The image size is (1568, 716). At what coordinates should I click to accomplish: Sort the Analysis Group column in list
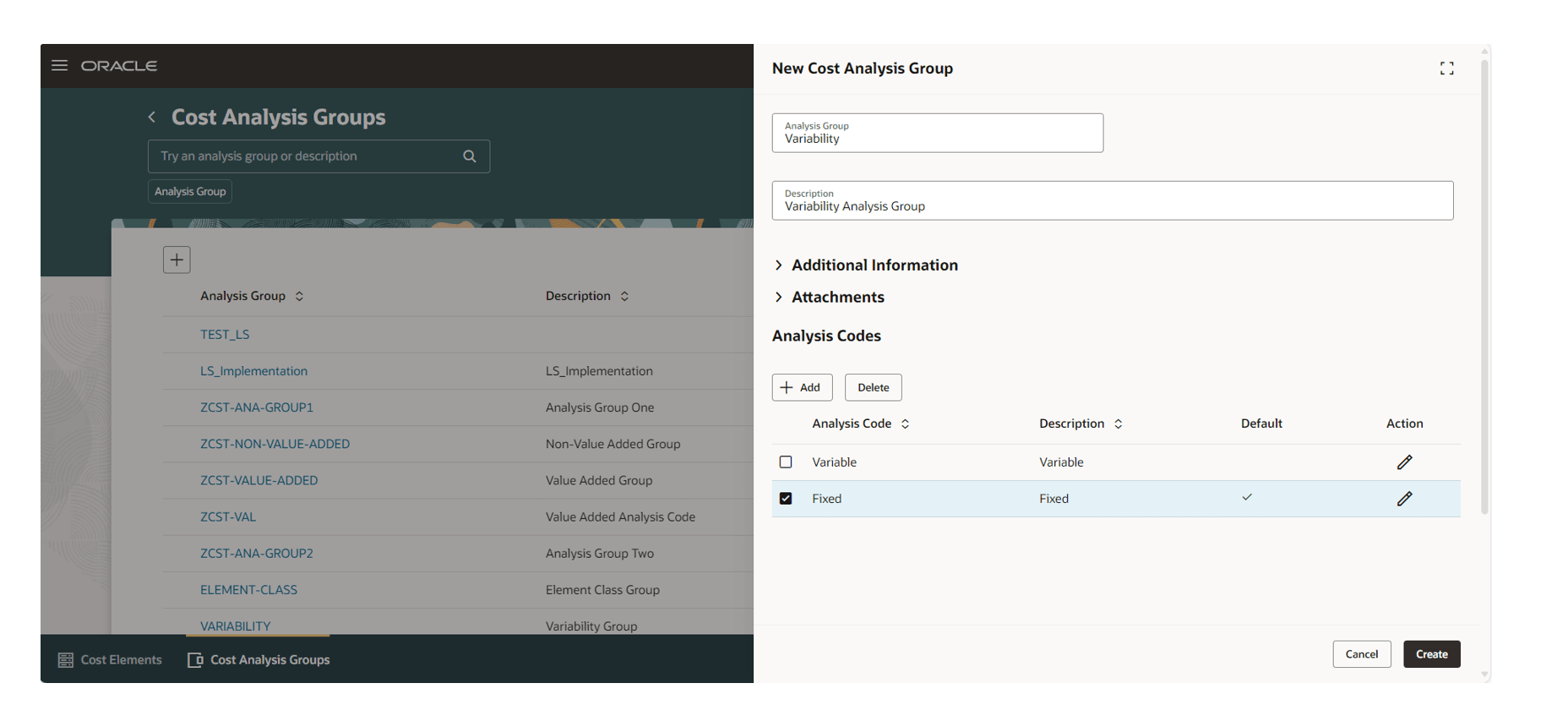click(x=299, y=297)
